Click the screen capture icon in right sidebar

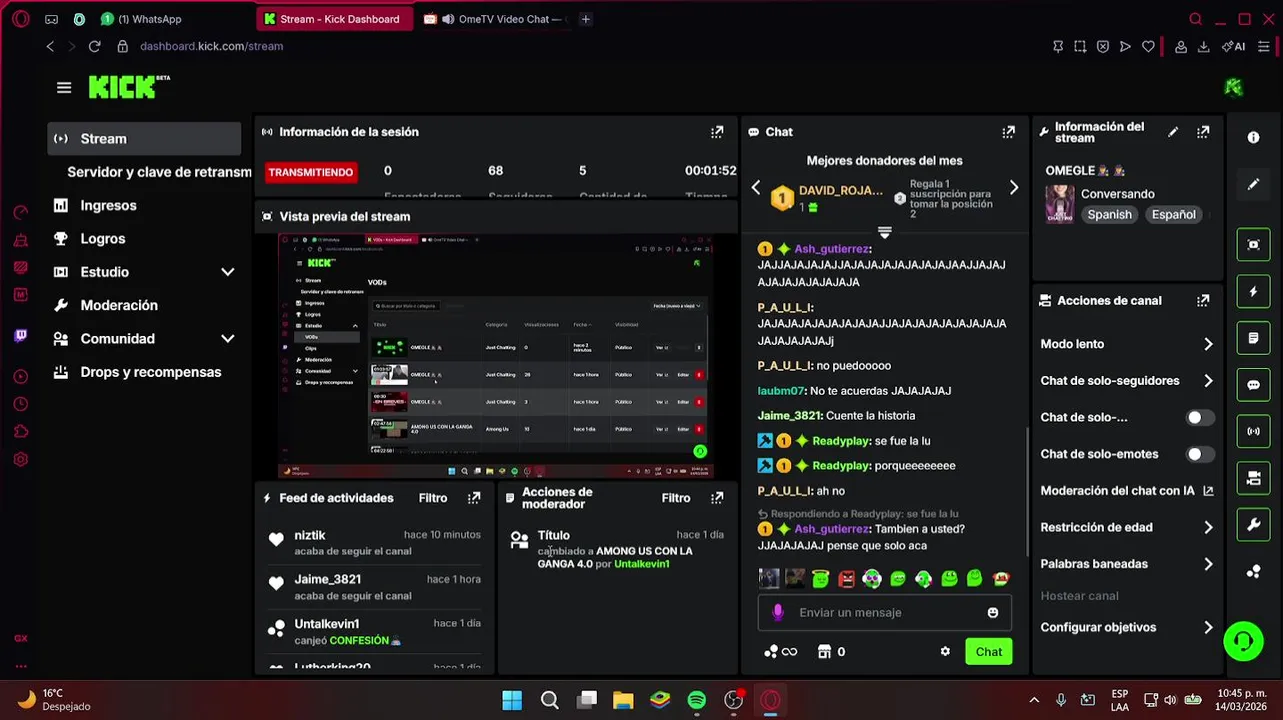[x=1253, y=245]
